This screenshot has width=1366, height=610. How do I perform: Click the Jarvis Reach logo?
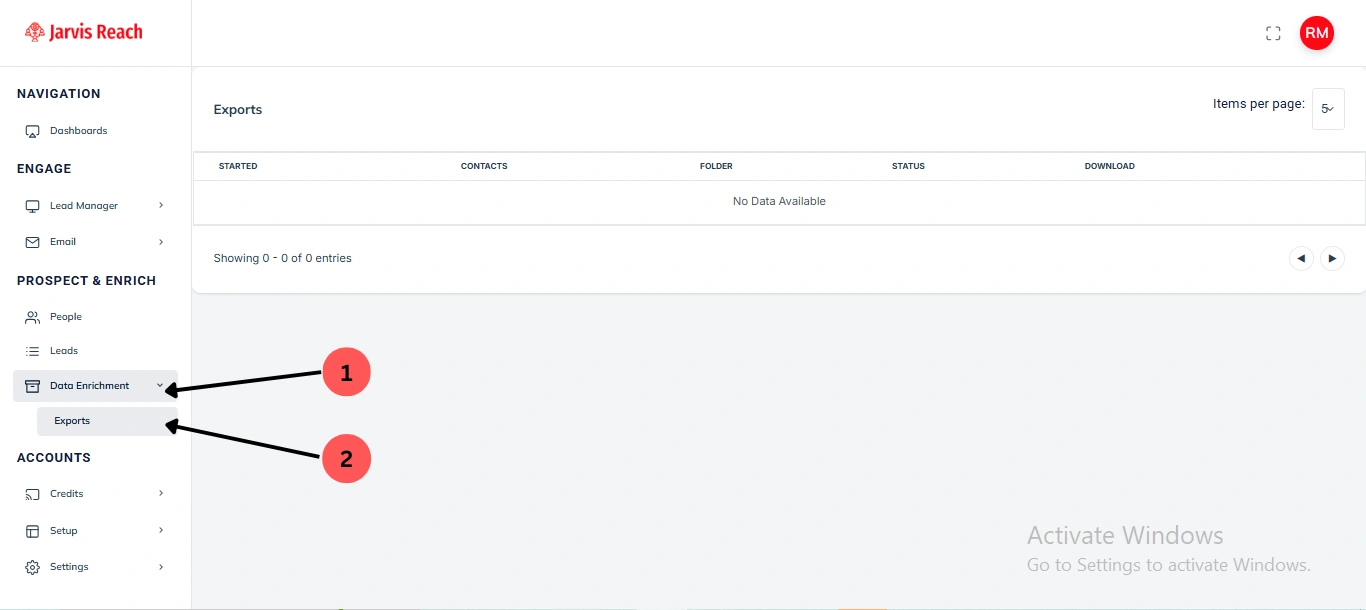tap(84, 32)
